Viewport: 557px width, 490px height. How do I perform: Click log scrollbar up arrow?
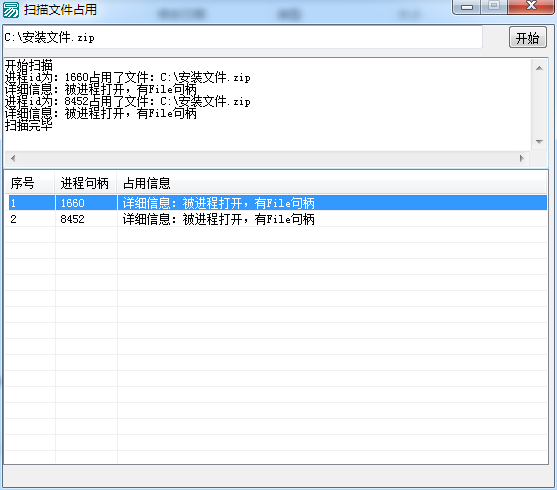click(x=539, y=68)
